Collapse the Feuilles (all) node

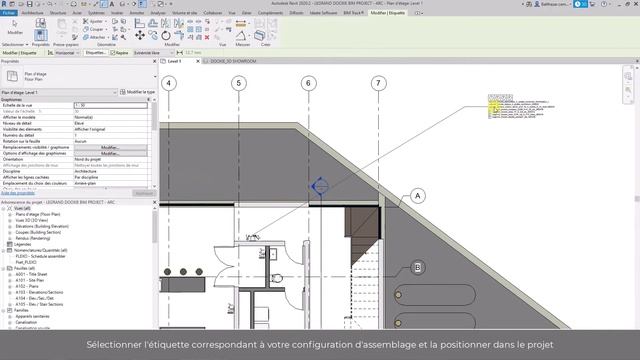click(4, 268)
